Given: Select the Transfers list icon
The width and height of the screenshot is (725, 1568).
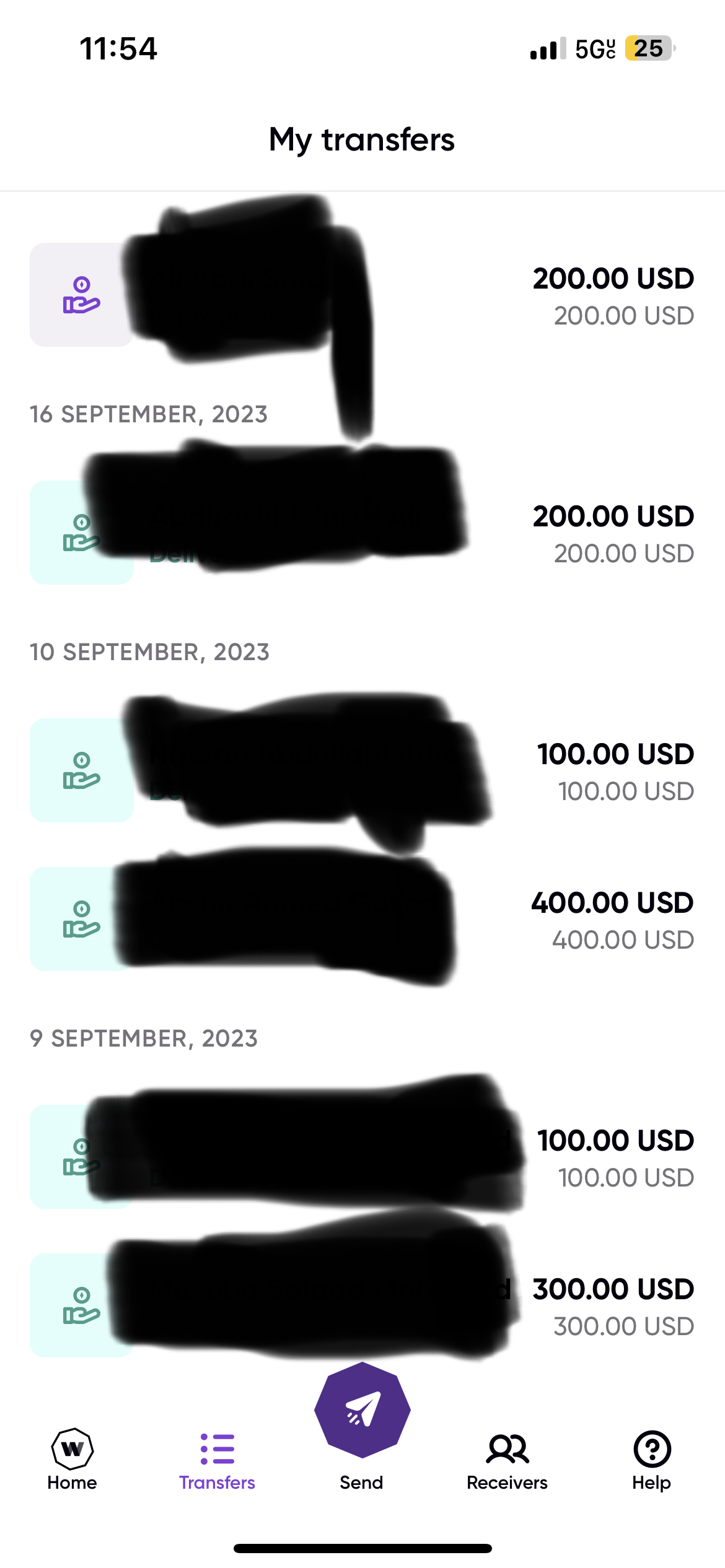Looking at the screenshot, I should tap(217, 1449).
